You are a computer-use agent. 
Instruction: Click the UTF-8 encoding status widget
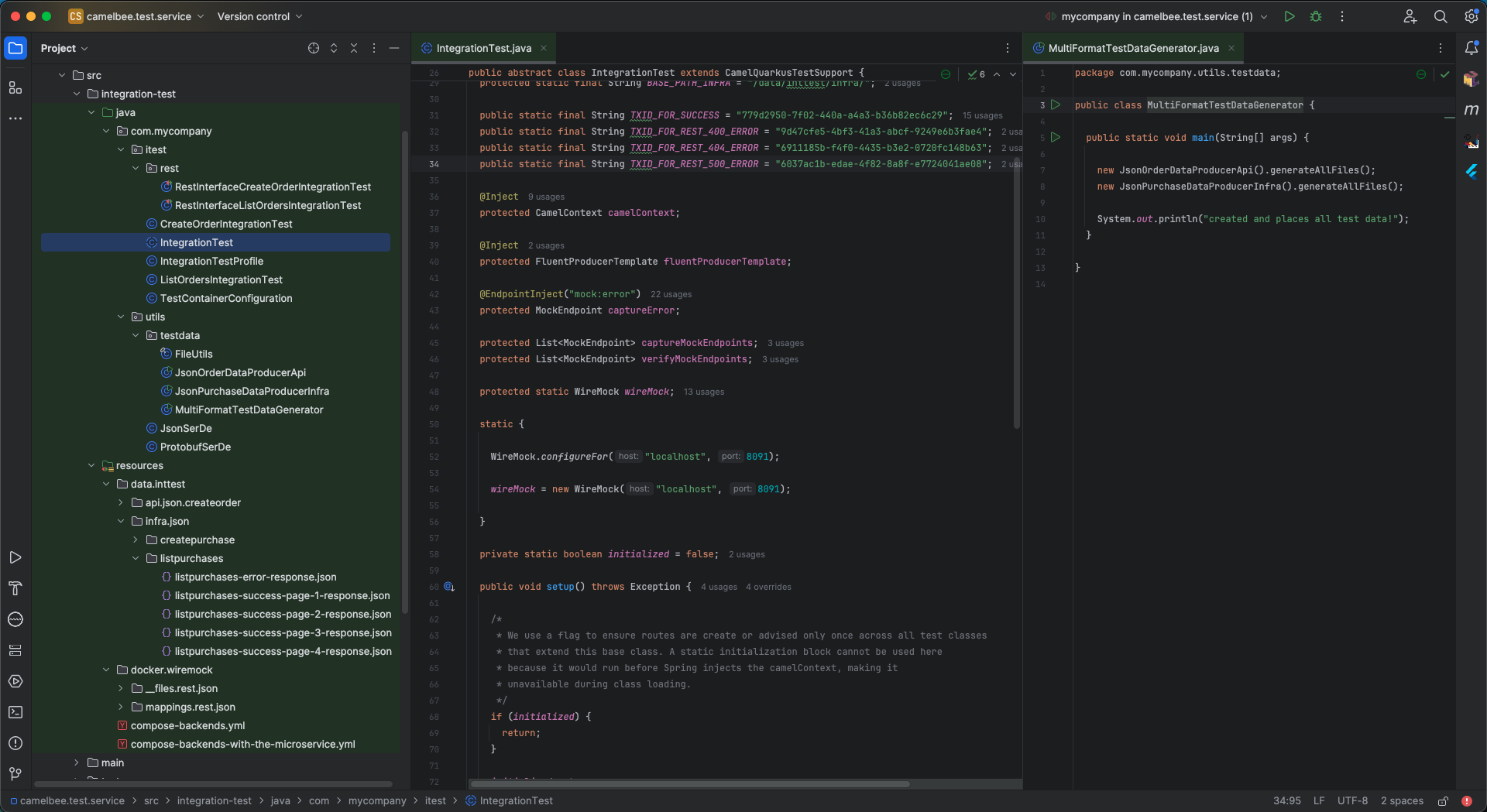(x=1352, y=801)
